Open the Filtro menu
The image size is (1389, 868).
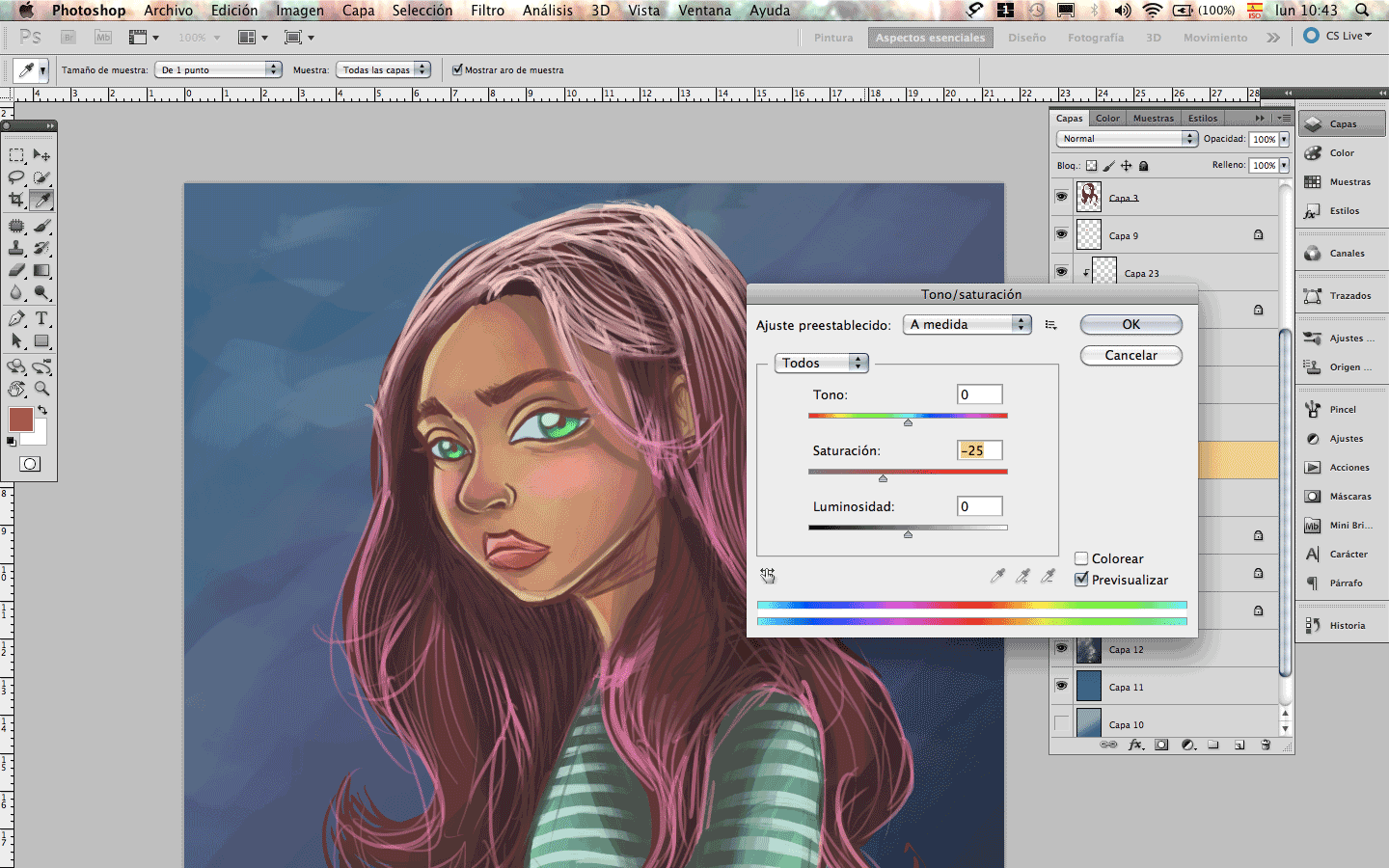pyautogui.click(x=487, y=11)
